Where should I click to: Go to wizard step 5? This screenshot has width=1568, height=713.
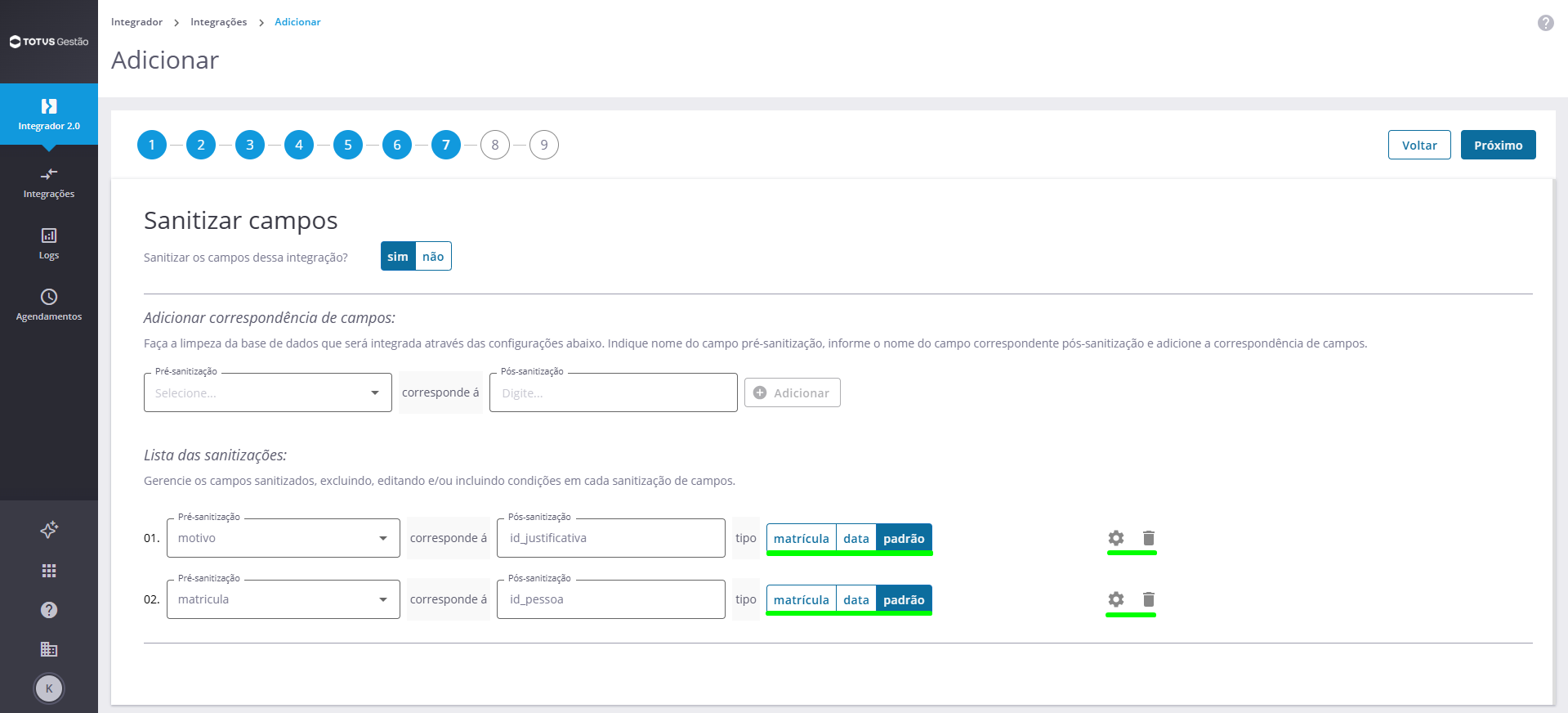(x=348, y=145)
